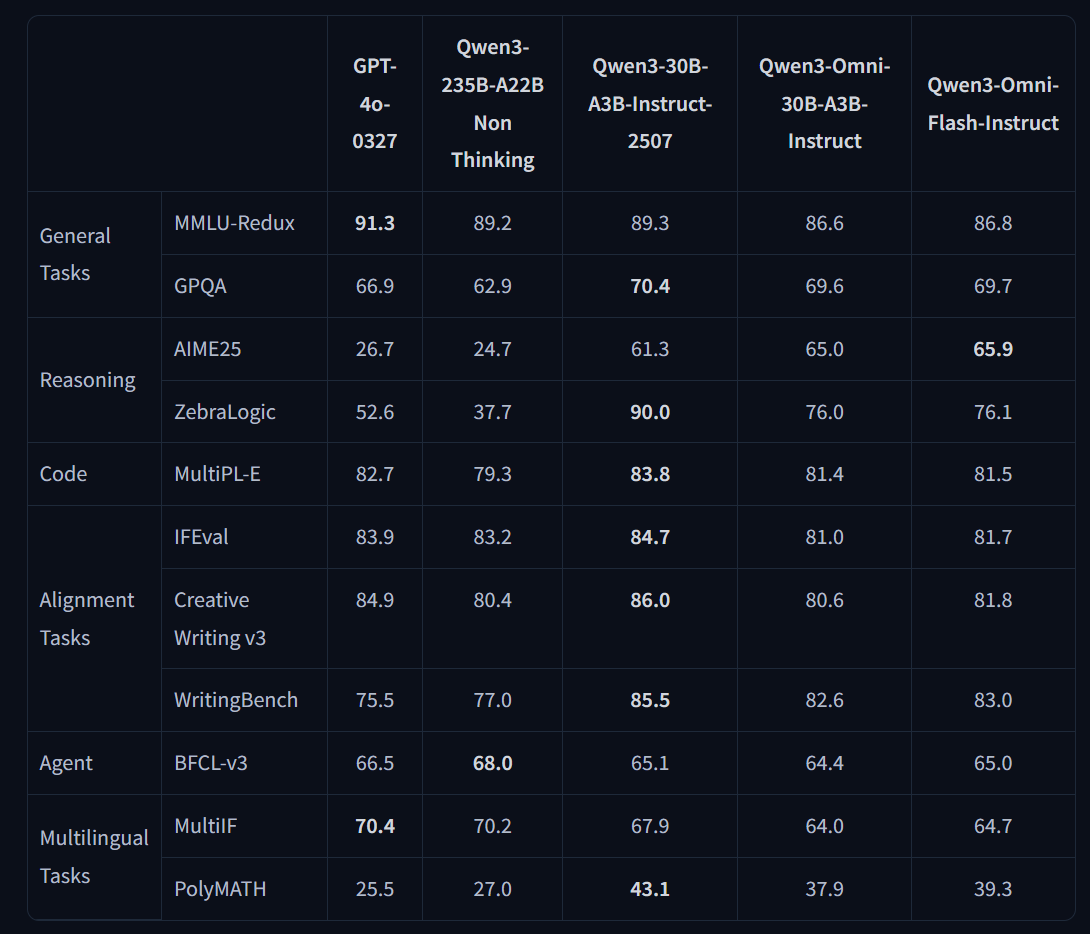Click the Qwen3-Omni-30B-A3B-Instruct column header

click(x=824, y=104)
